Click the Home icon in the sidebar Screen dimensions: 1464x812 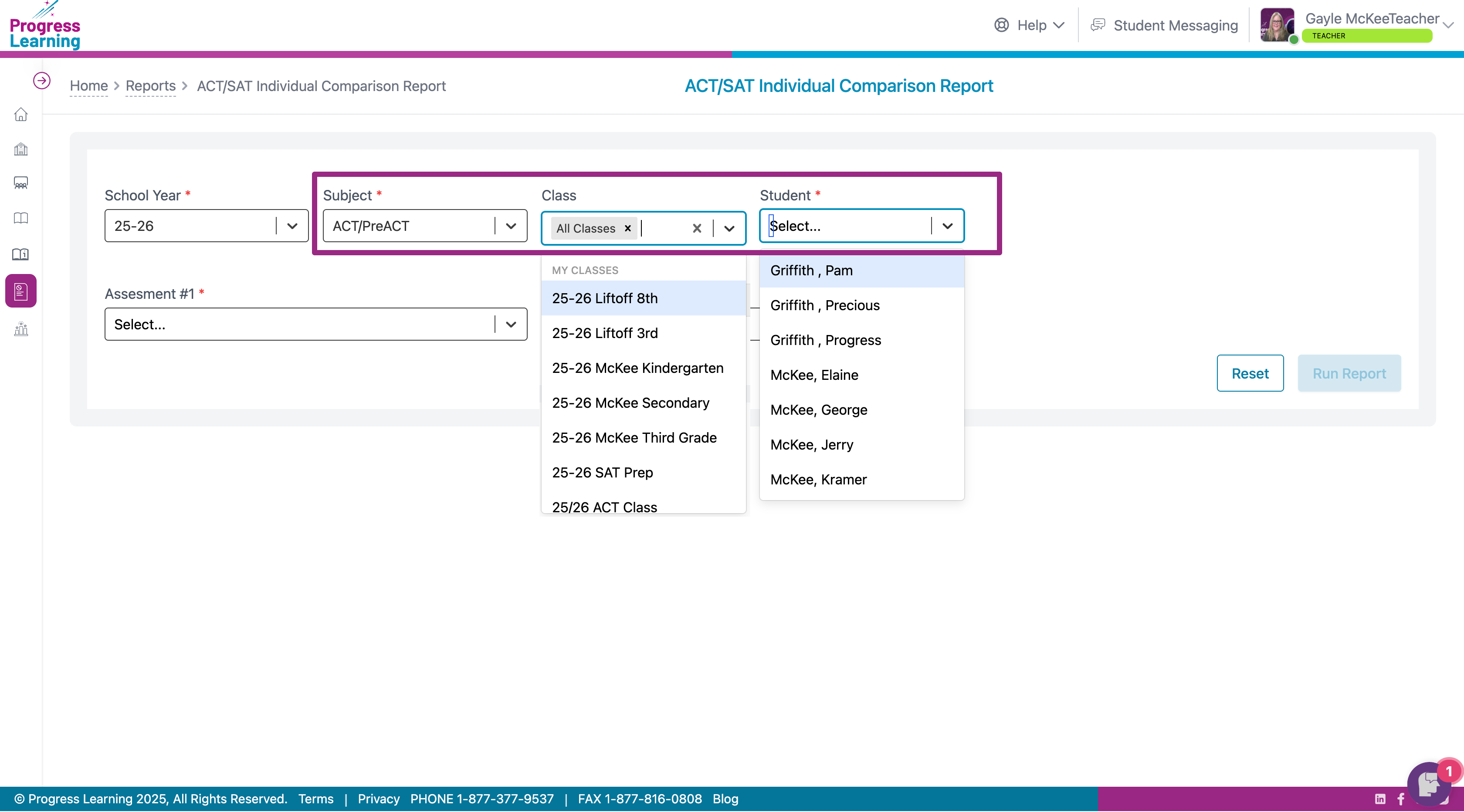[x=21, y=115]
